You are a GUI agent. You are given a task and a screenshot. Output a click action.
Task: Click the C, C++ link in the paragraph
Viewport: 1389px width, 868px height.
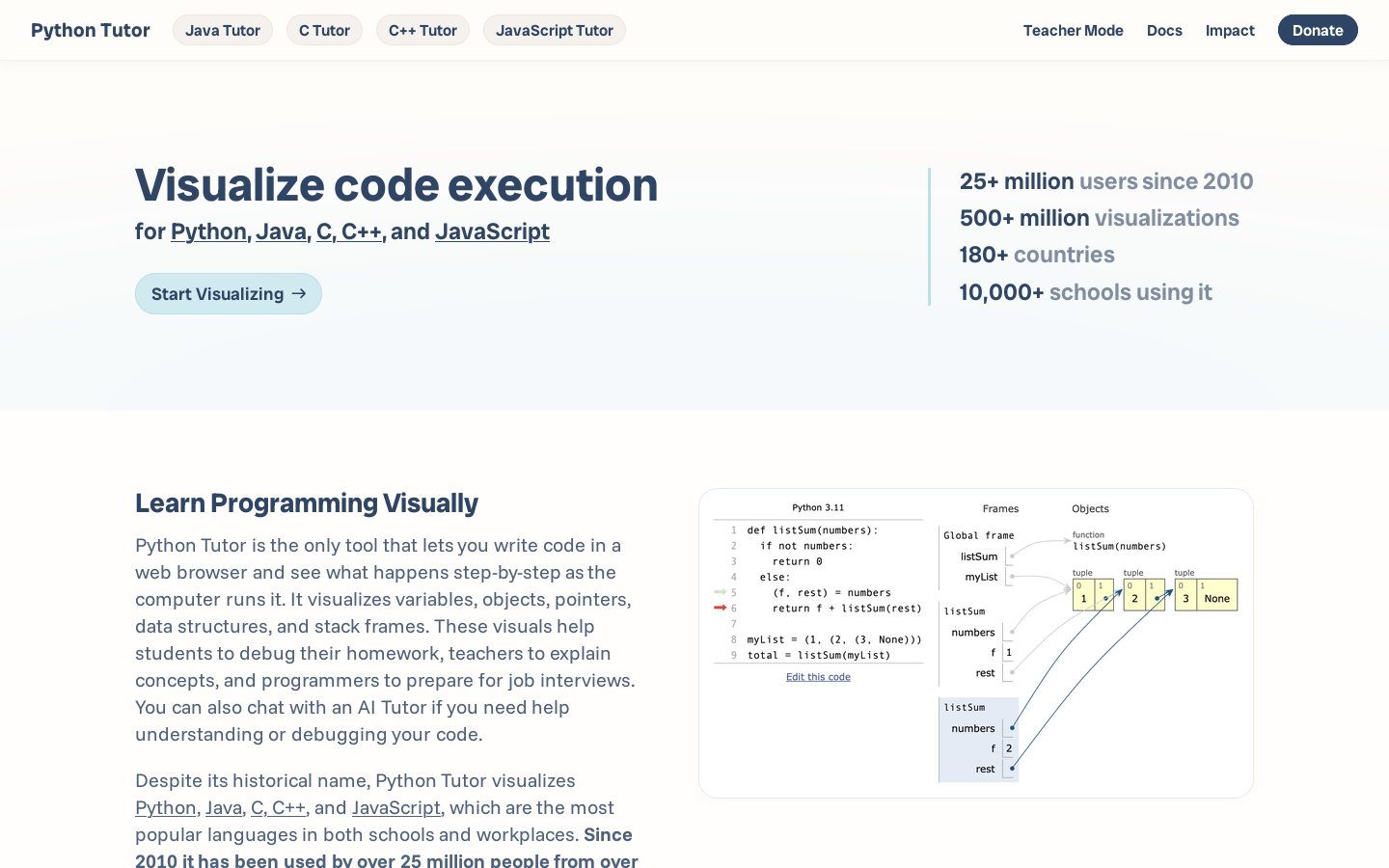point(278,807)
